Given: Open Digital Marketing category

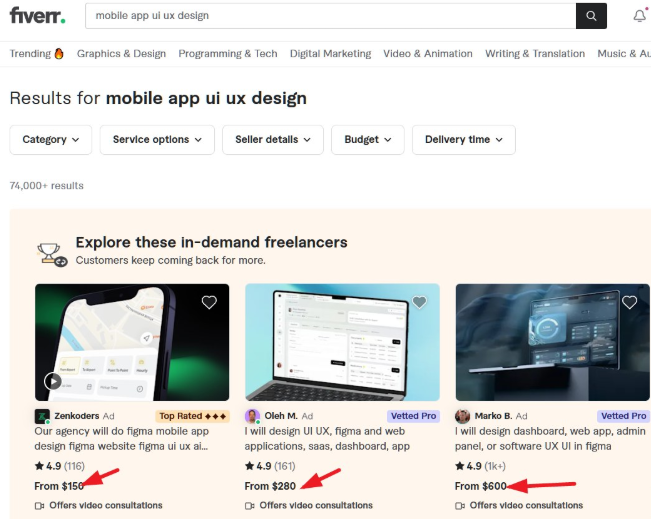Looking at the screenshot, I should pos(330,54).
